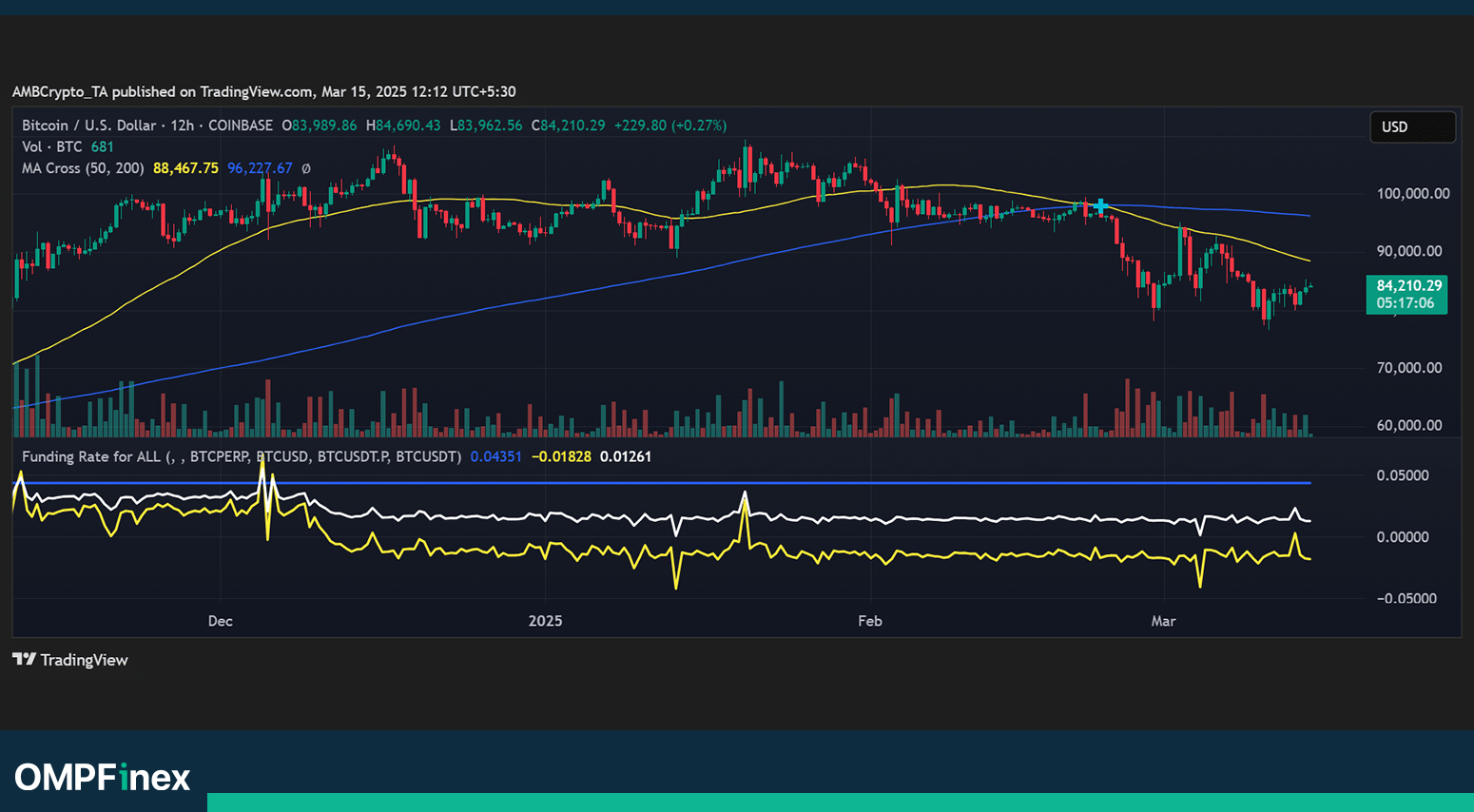Click the USD currency button
Image resolution: width=1474 pixels, height=812 pixels.
pos(1412,127)
